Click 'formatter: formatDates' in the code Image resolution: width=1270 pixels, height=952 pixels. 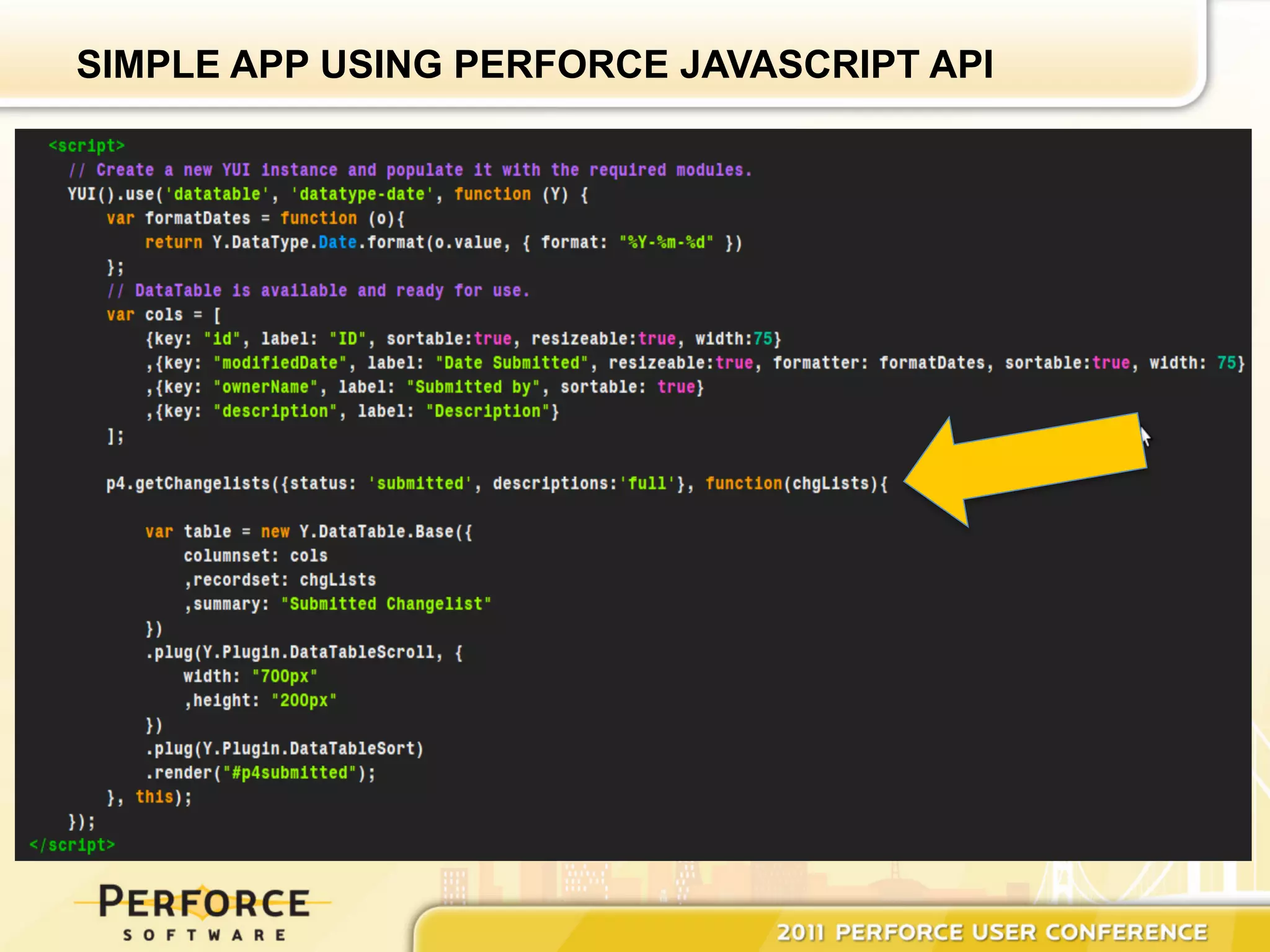[879, 363]
